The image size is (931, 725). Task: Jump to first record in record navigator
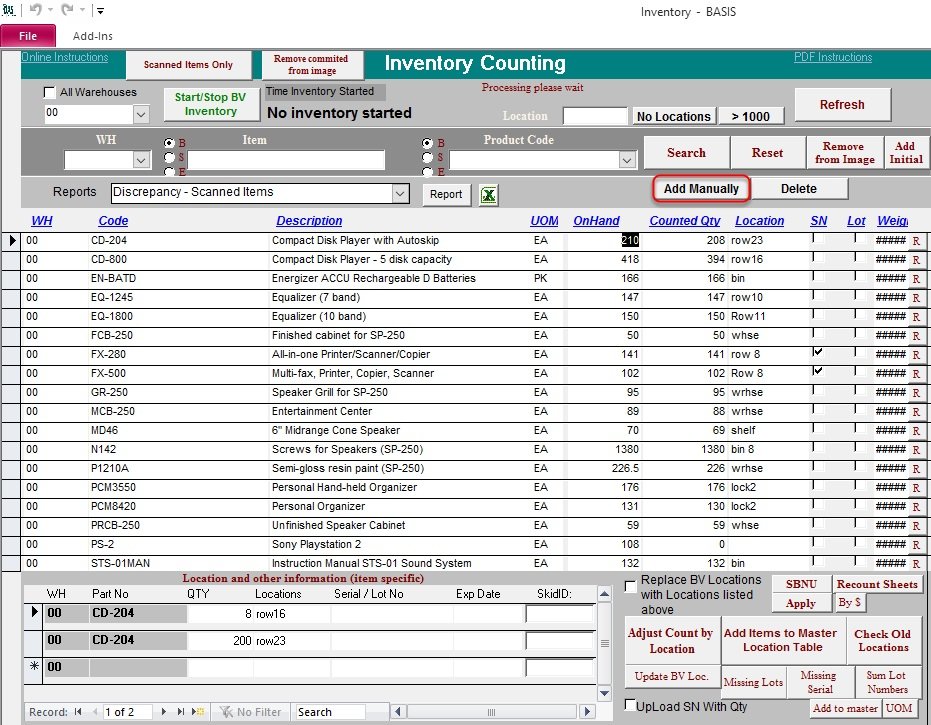click(x=78, y=712)
